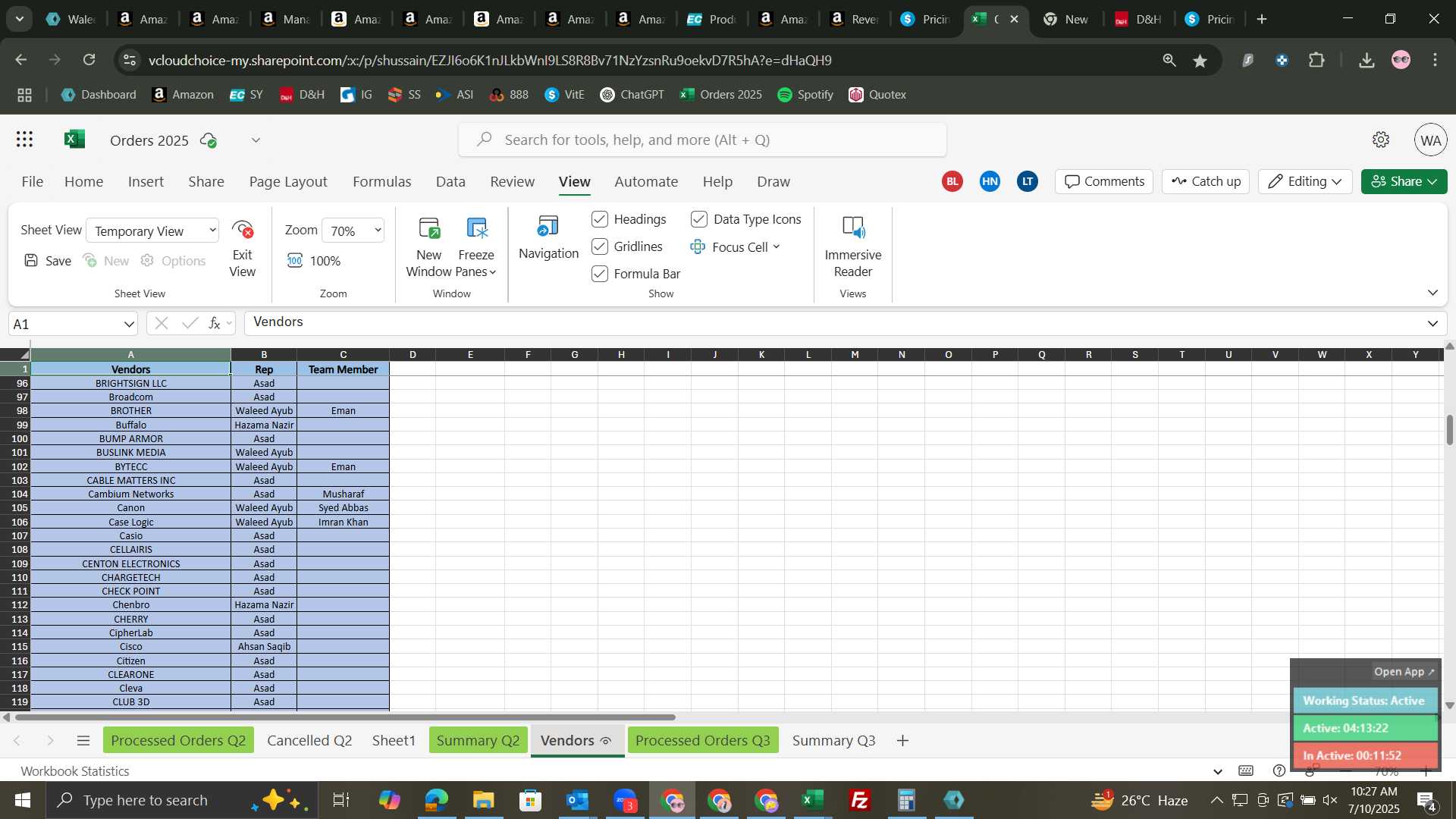Open Spotify bookmark
1456x819 pixels.
(805, 95)
